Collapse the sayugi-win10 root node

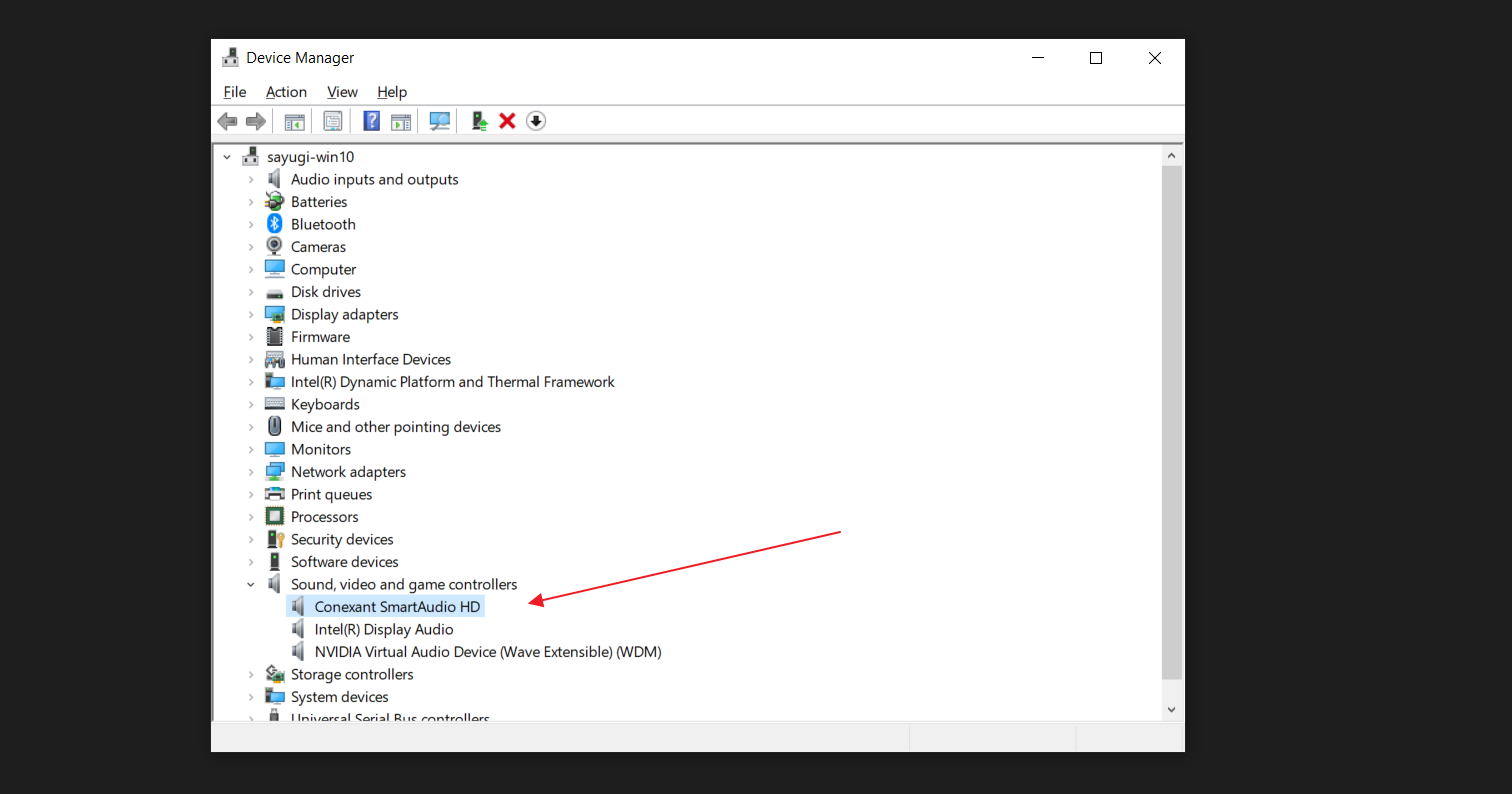(x=228, y=157)
